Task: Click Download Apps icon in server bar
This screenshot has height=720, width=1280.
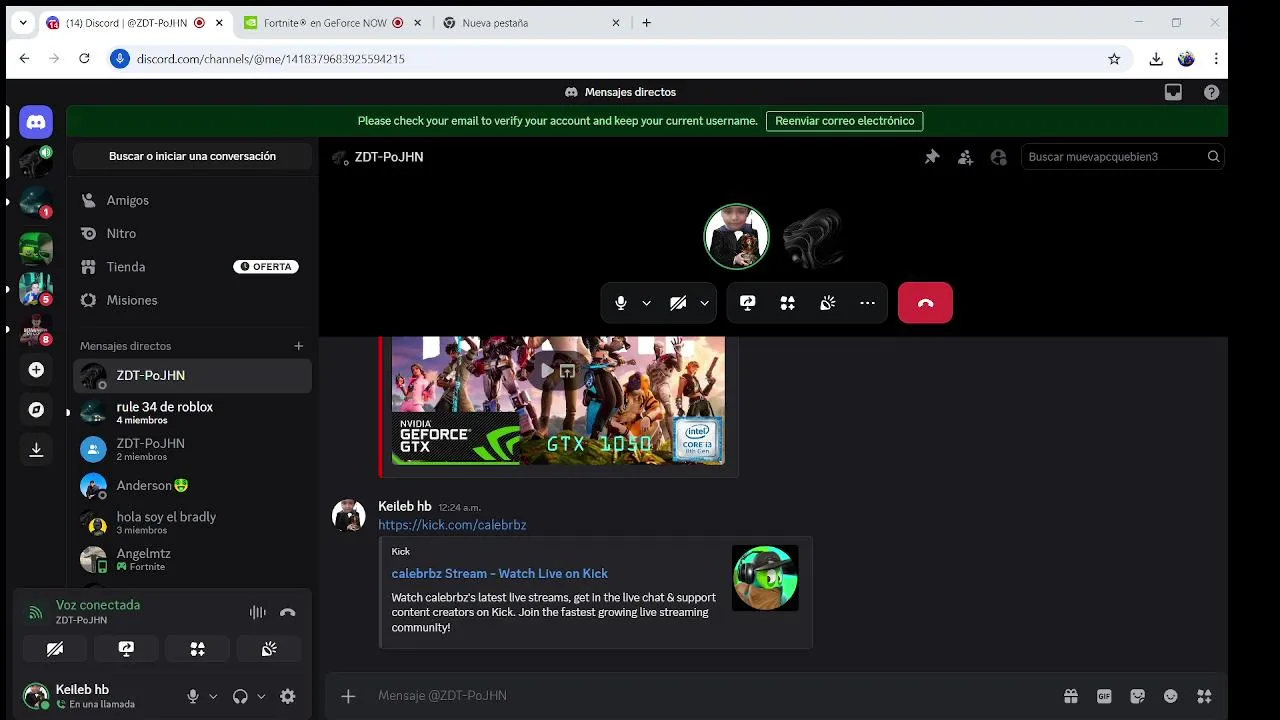Action: point(36,450)
